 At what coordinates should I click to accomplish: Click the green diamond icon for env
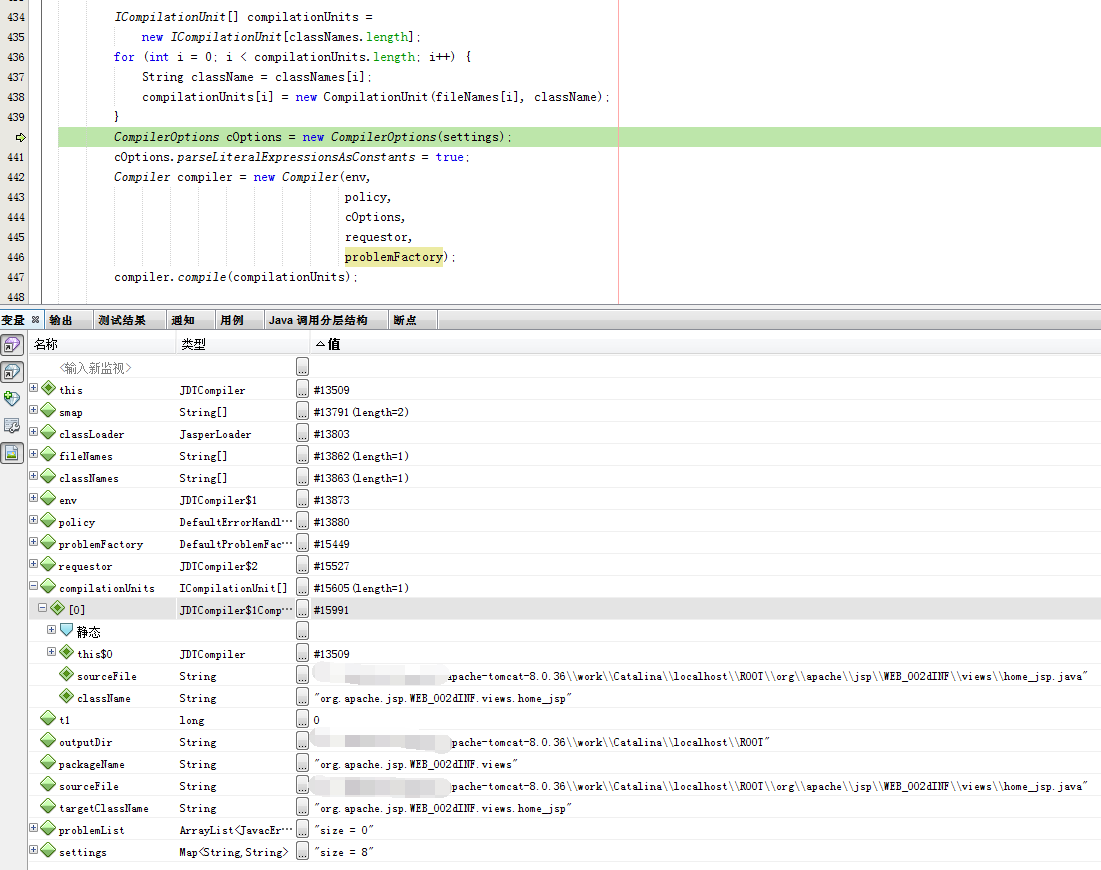(x=48, y=498)
